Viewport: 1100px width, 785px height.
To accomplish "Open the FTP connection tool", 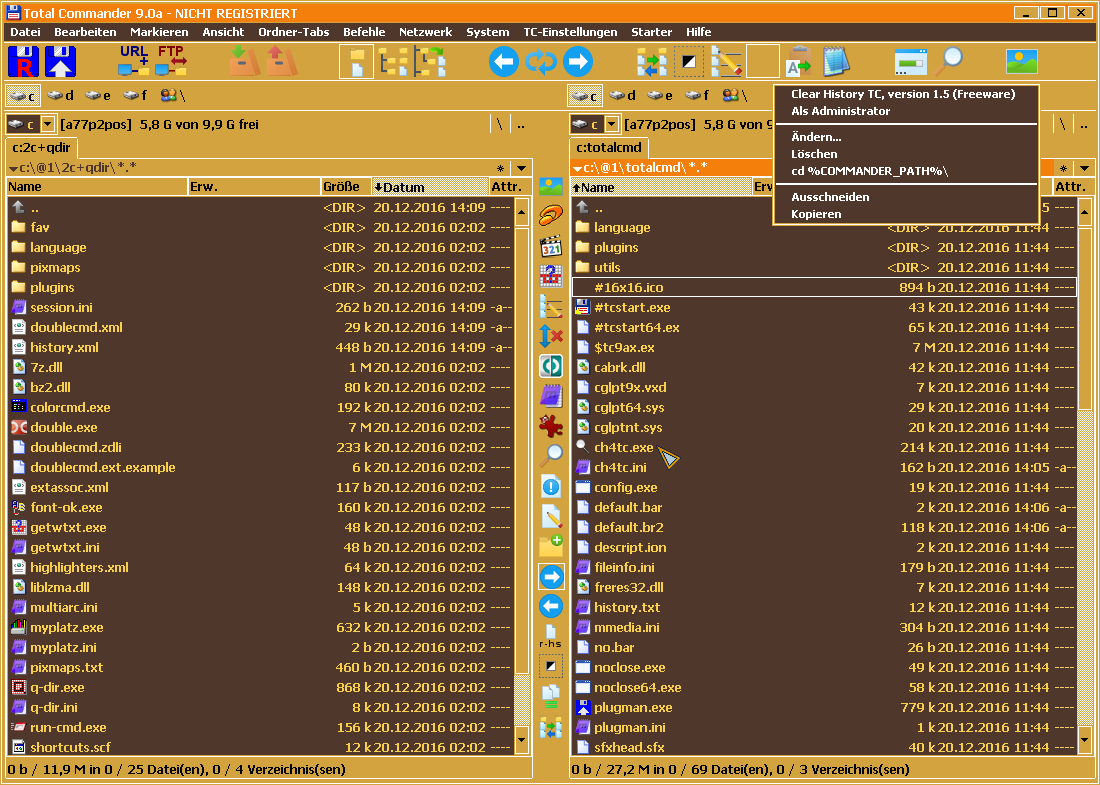I will tap(170, 62).
